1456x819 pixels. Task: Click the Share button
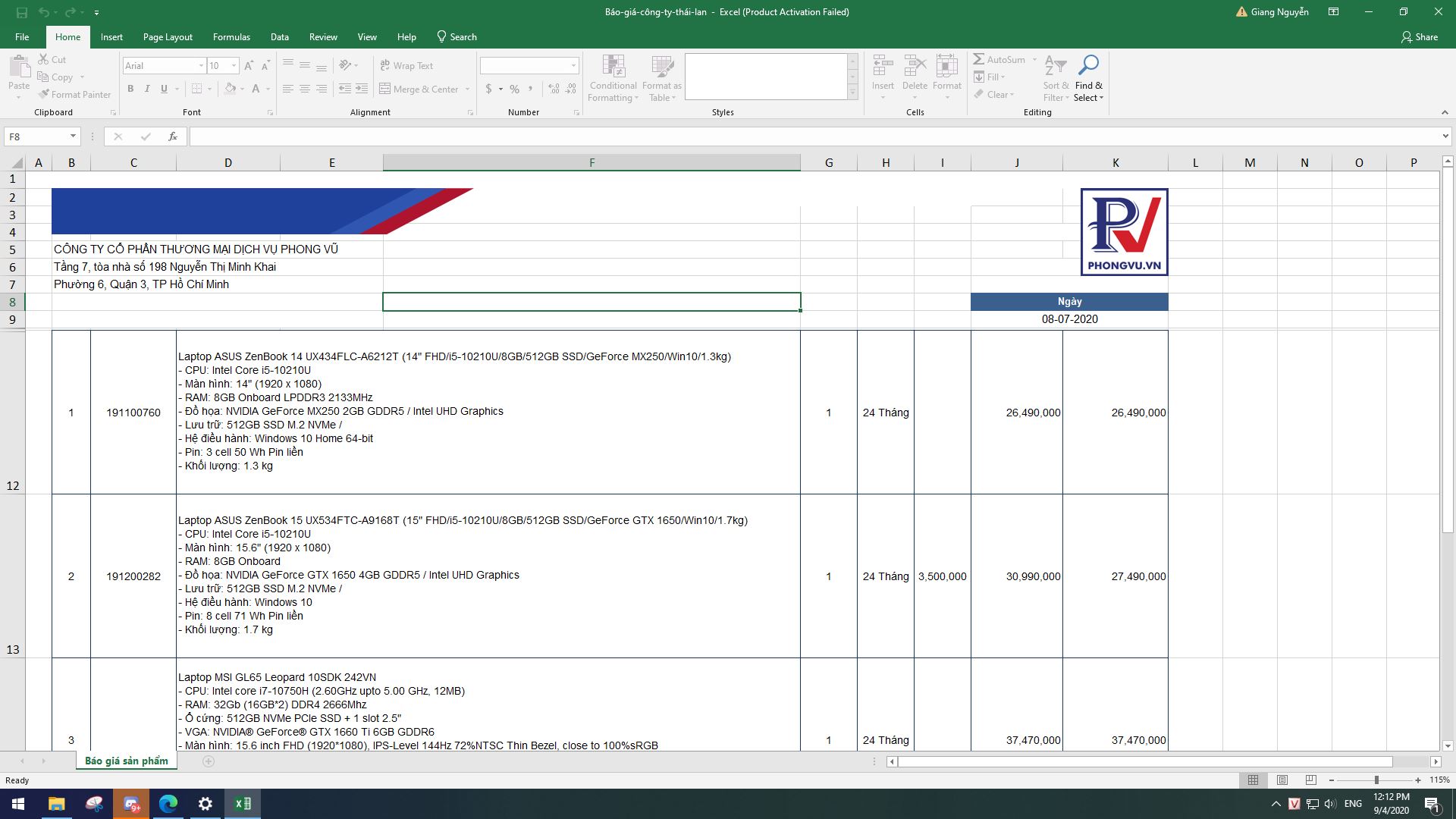(x=1419, y=36)
